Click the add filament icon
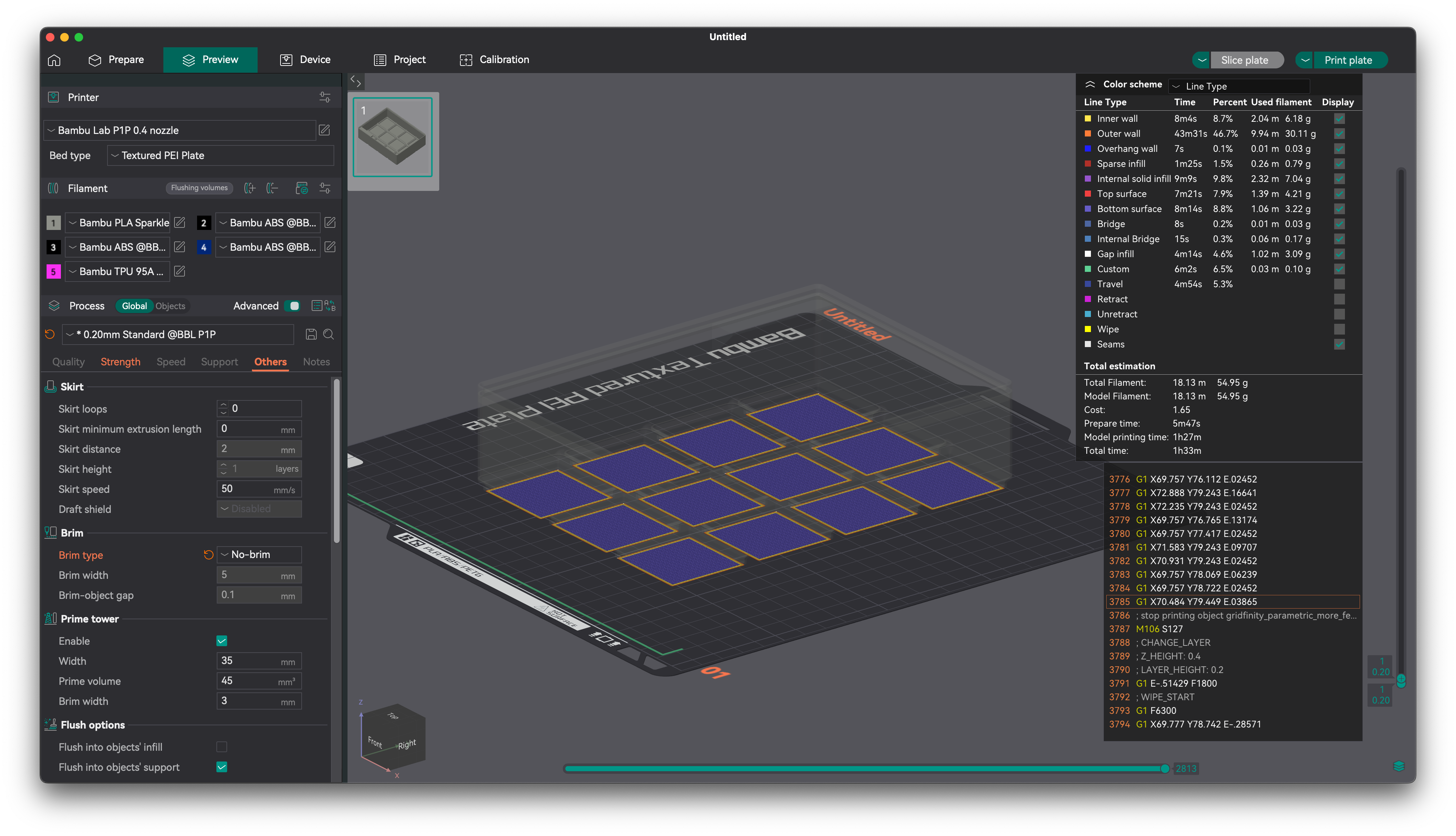Image resolution: width=1456 pixels, height=836 pixels. (250, 188)
